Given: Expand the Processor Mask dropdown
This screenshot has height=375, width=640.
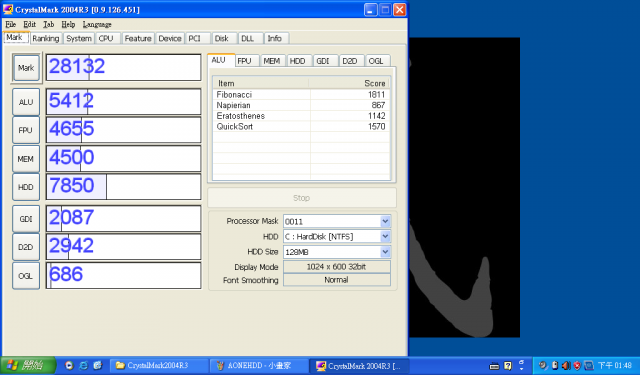Looking at the screenshot, I should coord(385,222).
